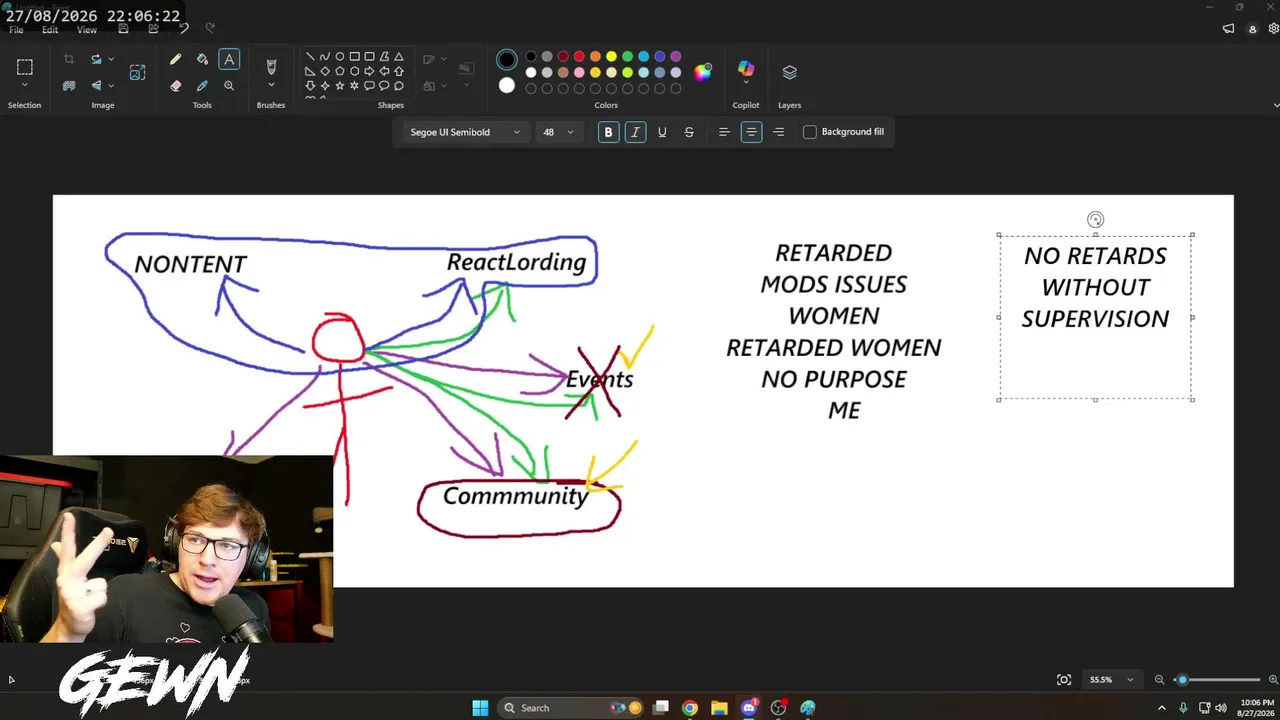Viewport: 1280px width, 720px height.
Task: Select the Magnifier tool
Action: 229,86
